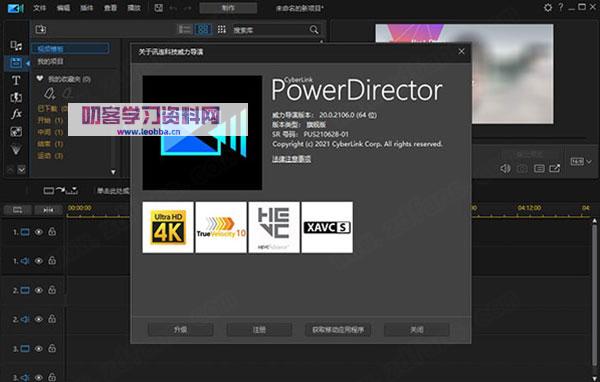Click the 注册 button in About dialog
The height and width of the screenshot is (382, 600).
click(259, 330)
